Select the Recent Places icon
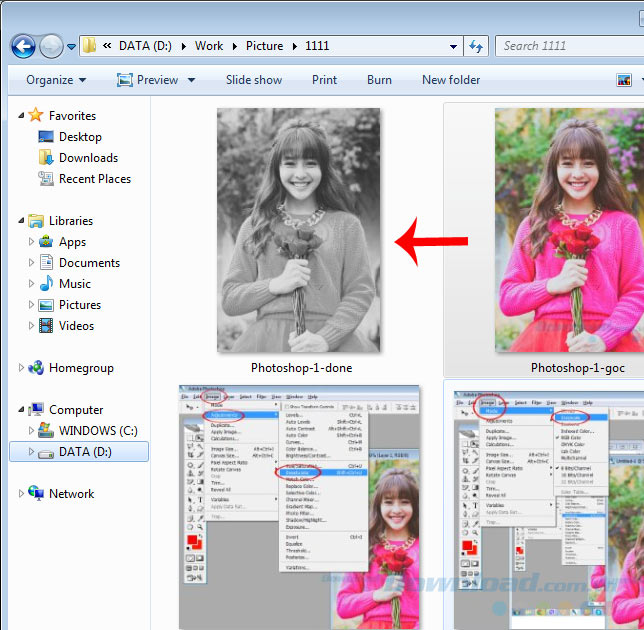The width and height of the screenshot is (644, 630). click(46, 179)
